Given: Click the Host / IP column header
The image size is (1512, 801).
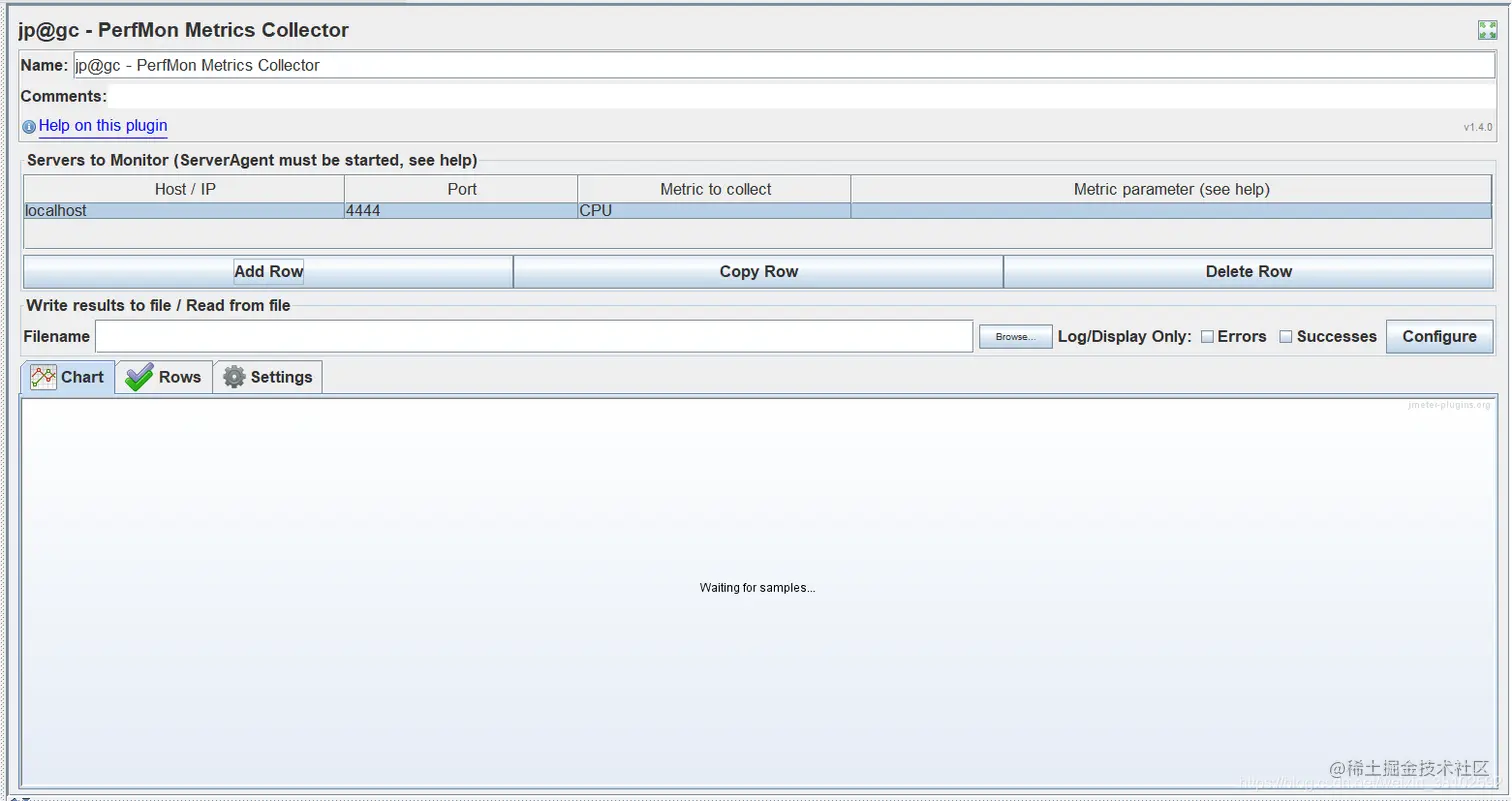Looking at the screenshot, I should 184,189.
